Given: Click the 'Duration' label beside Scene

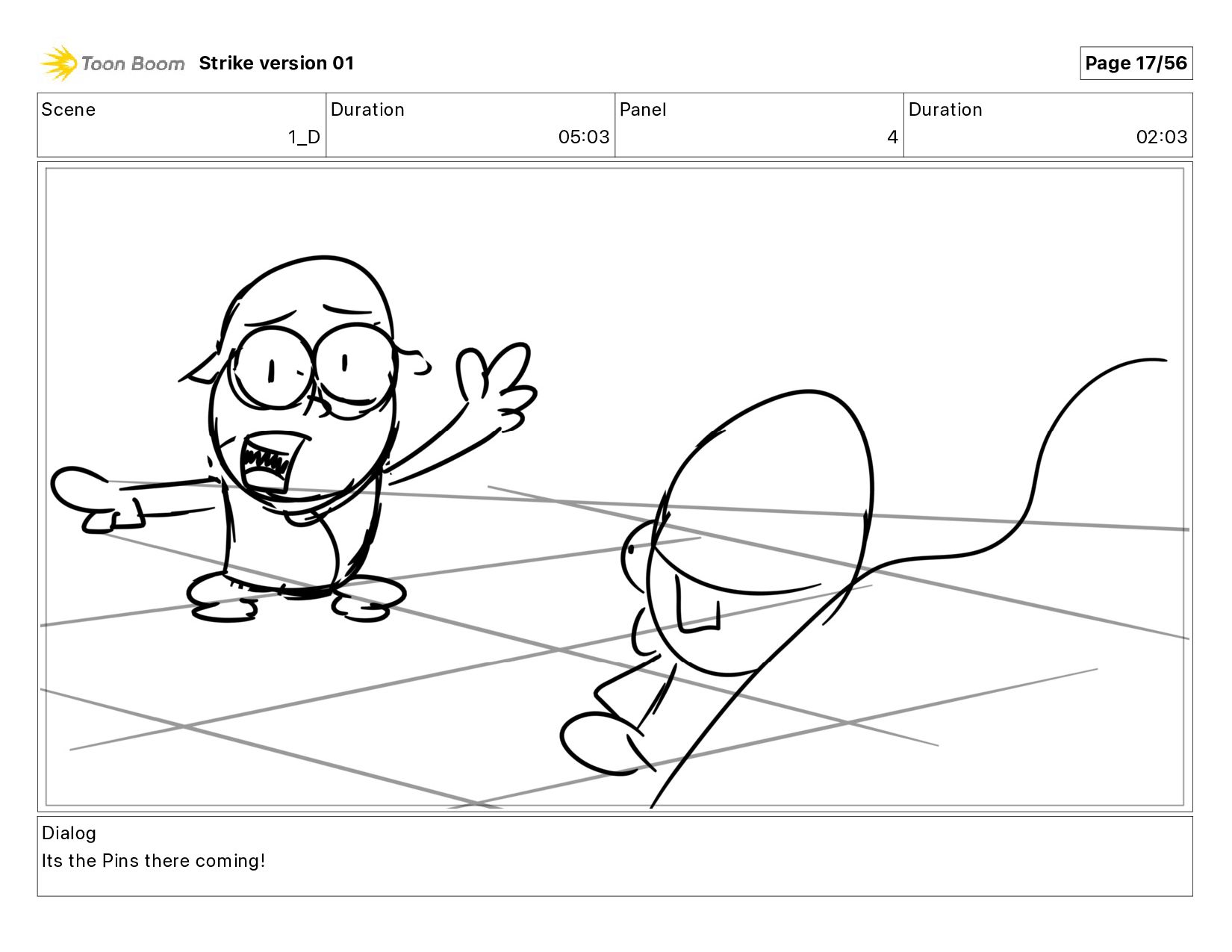Looking at the screenshot, I should click(x=367, y=110).
